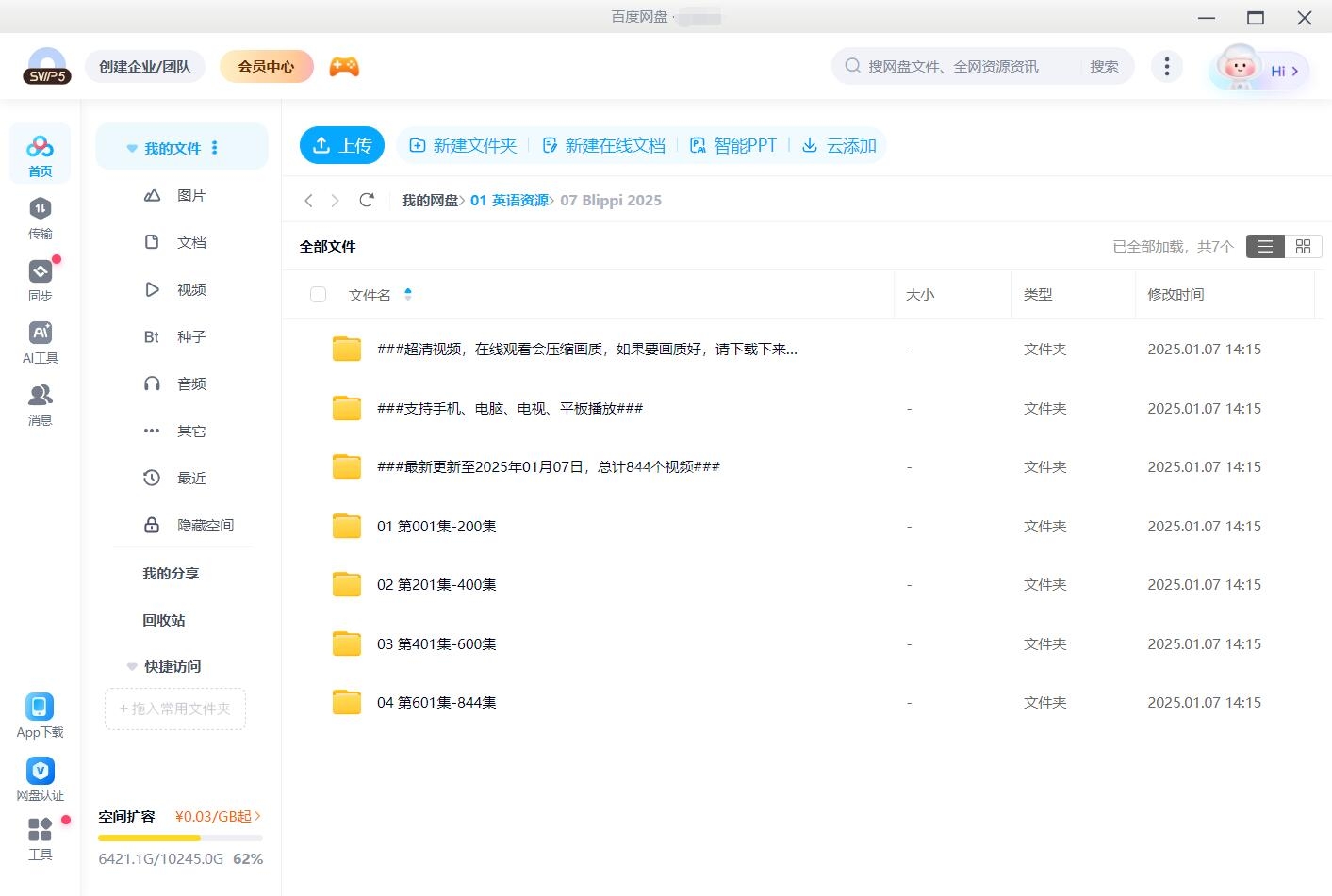
Task: Go back with the left arrow
Action: (308, 200)
